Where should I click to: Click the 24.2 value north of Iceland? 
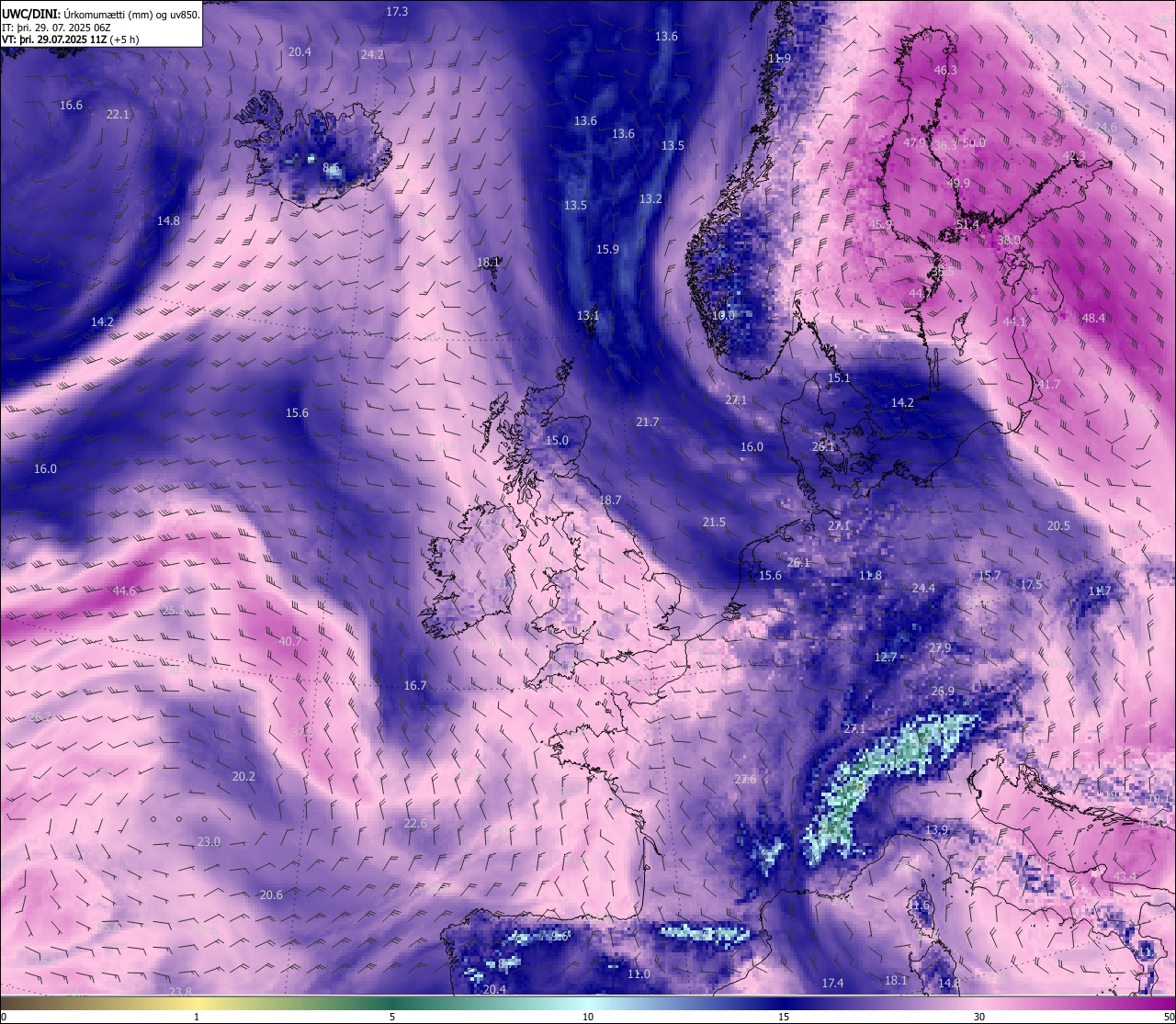(x=372, y=54)
